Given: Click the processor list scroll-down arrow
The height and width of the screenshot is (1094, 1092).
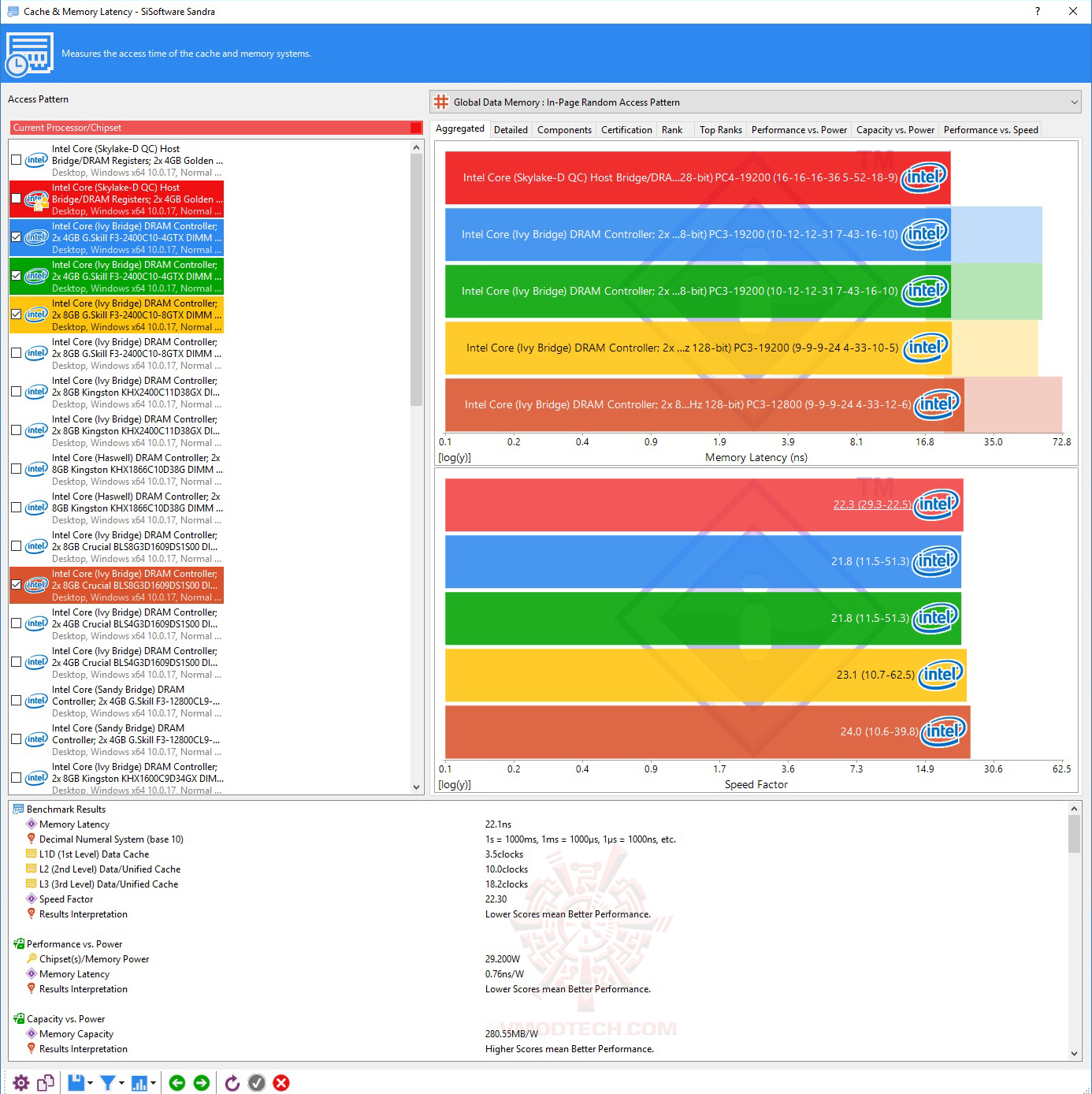Looking at the screenshot, I should (417, 787).
